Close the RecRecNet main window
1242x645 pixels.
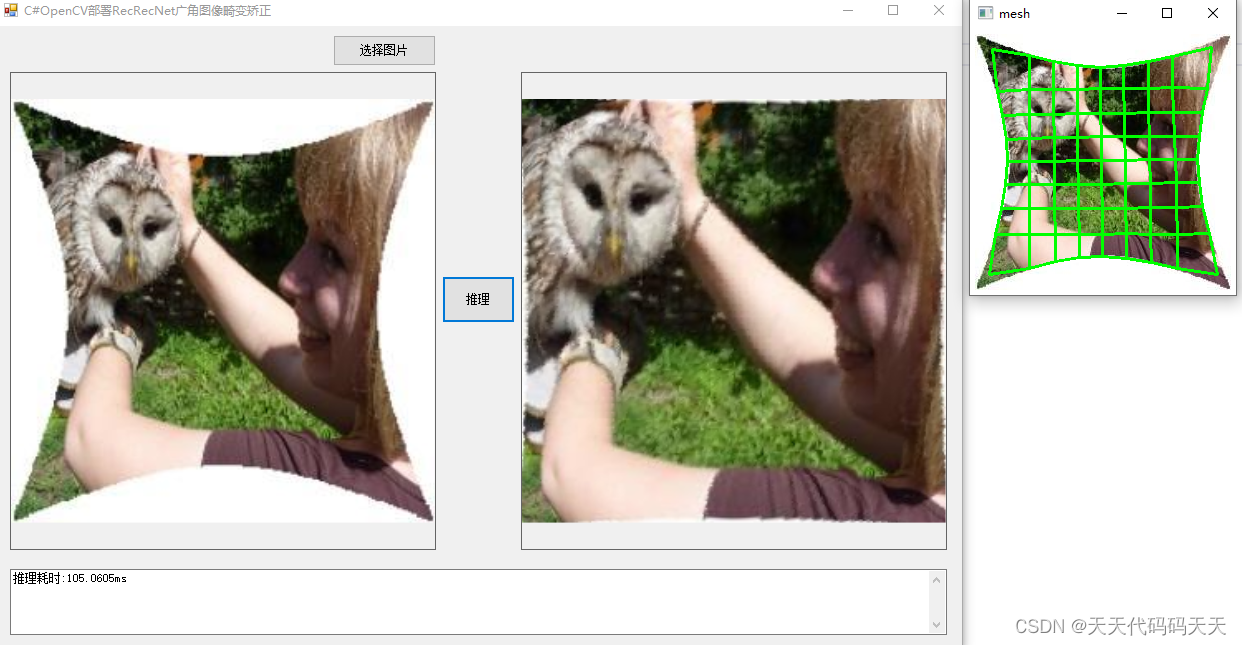939,10
